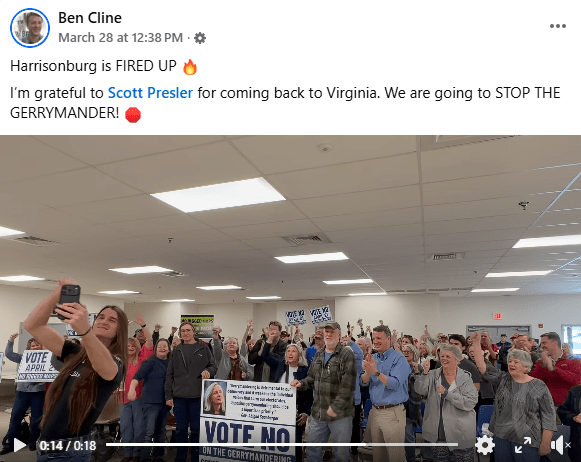581x462 pixels.
Task: Click the 0:14 / 0:18 time display
Action: click(68, 445)
